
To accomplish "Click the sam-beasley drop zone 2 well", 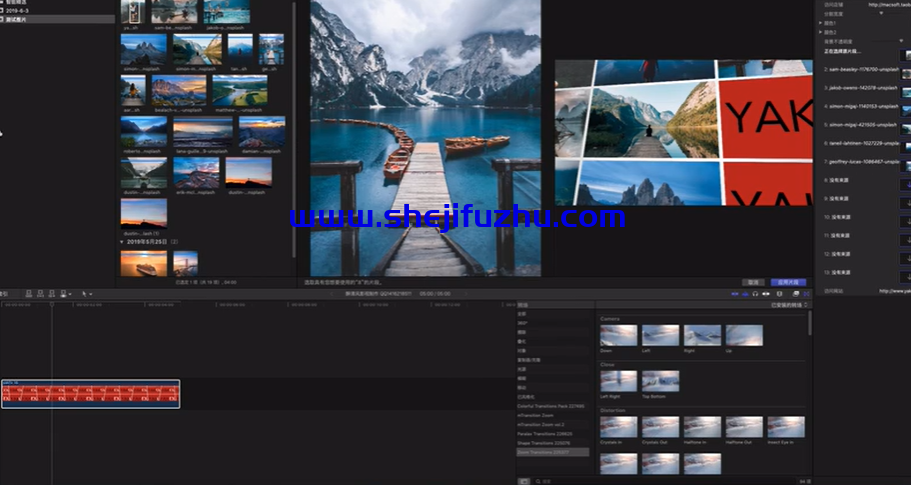I will 905,74.
